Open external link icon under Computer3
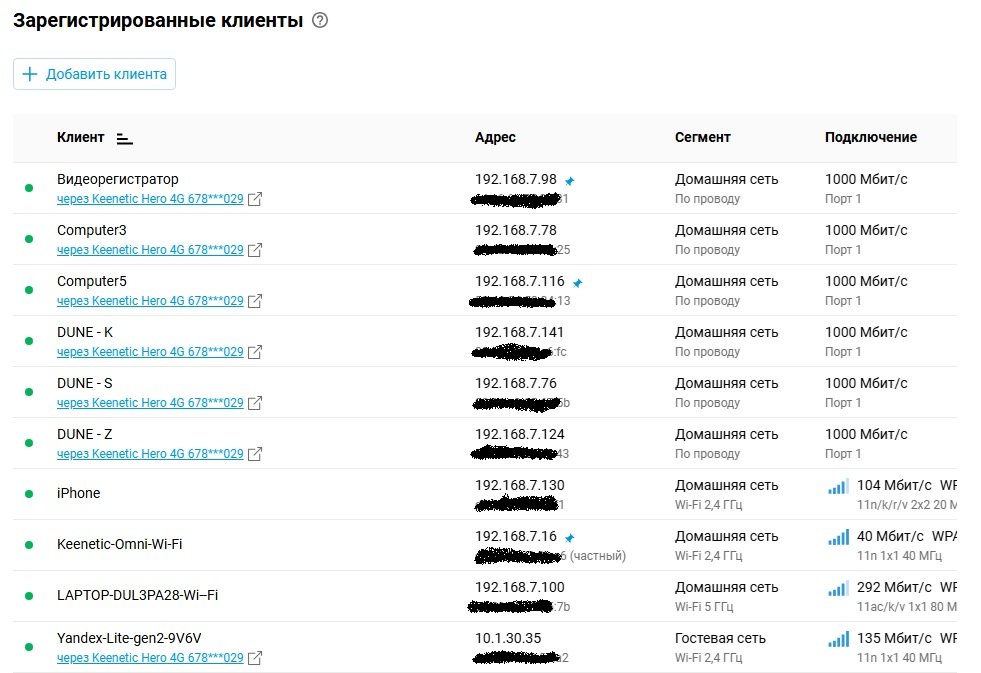Image resolution: width=981 pixels, height=673 pixels. tap(255, 250)
